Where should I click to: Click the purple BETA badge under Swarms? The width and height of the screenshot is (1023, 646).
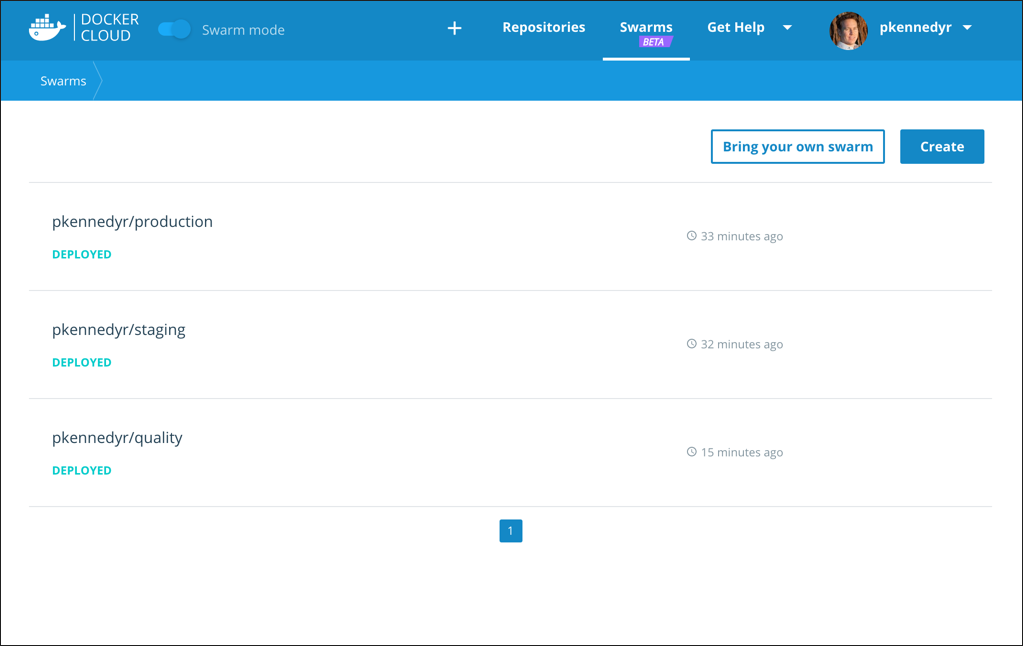[x=656, y=42]
